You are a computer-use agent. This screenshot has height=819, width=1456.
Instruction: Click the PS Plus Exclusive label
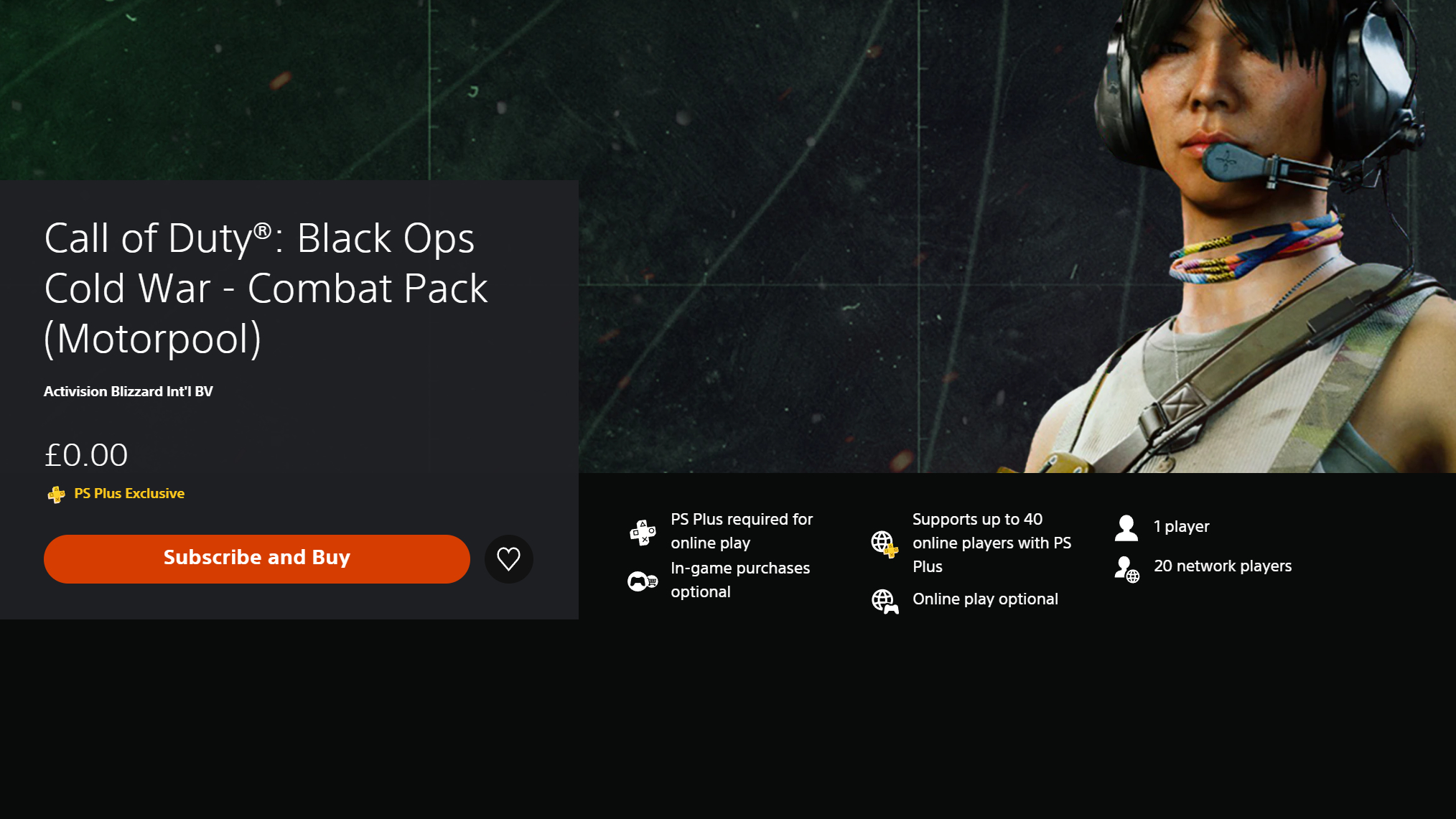pos(129,493)
